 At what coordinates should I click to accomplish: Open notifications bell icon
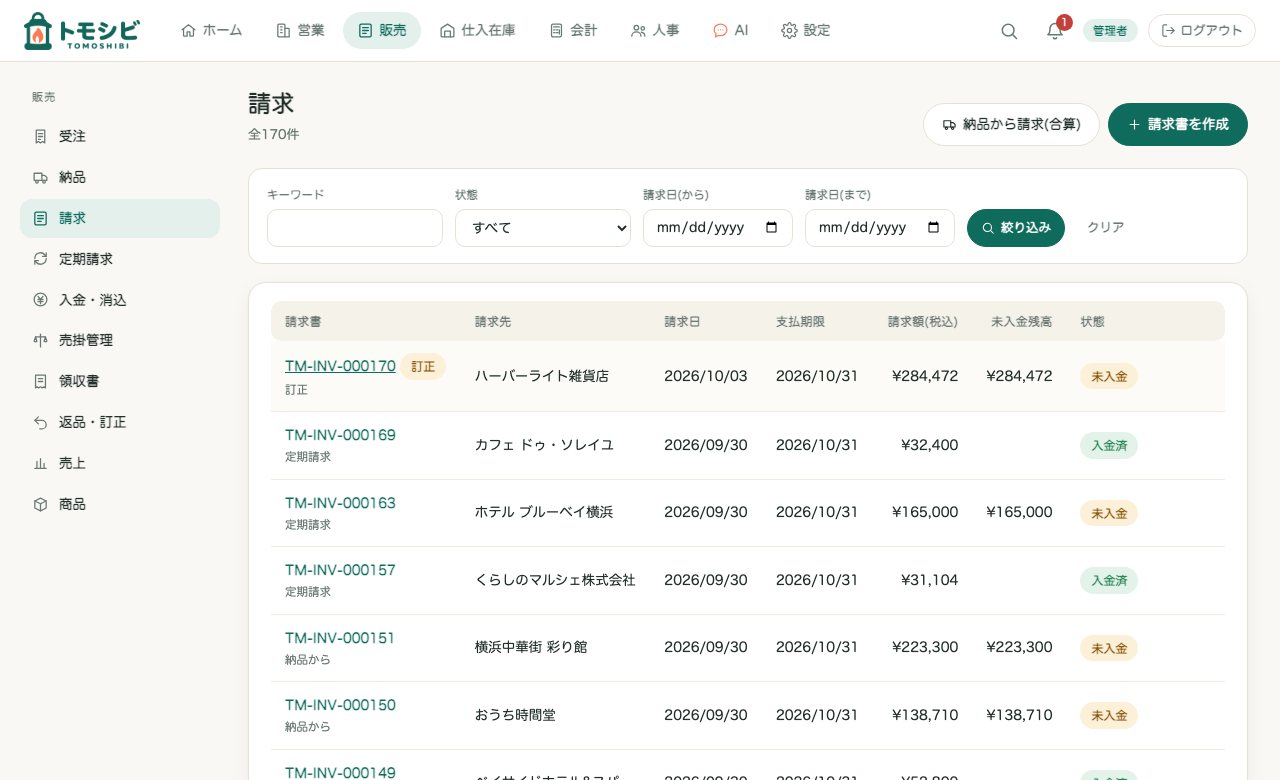pos(1055,31)
